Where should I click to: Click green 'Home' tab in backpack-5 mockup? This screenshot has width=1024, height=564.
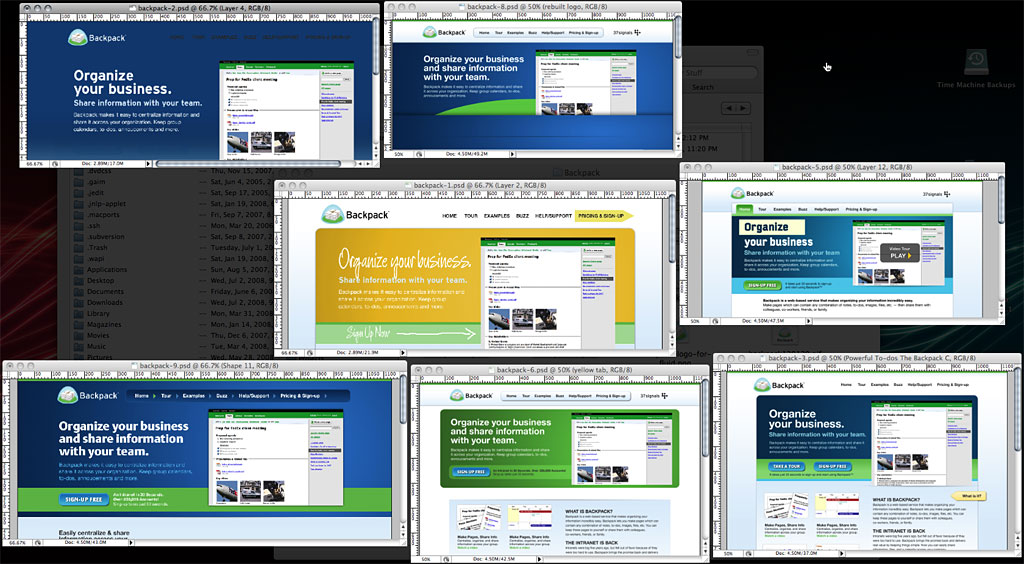click(x=744, y=209)
